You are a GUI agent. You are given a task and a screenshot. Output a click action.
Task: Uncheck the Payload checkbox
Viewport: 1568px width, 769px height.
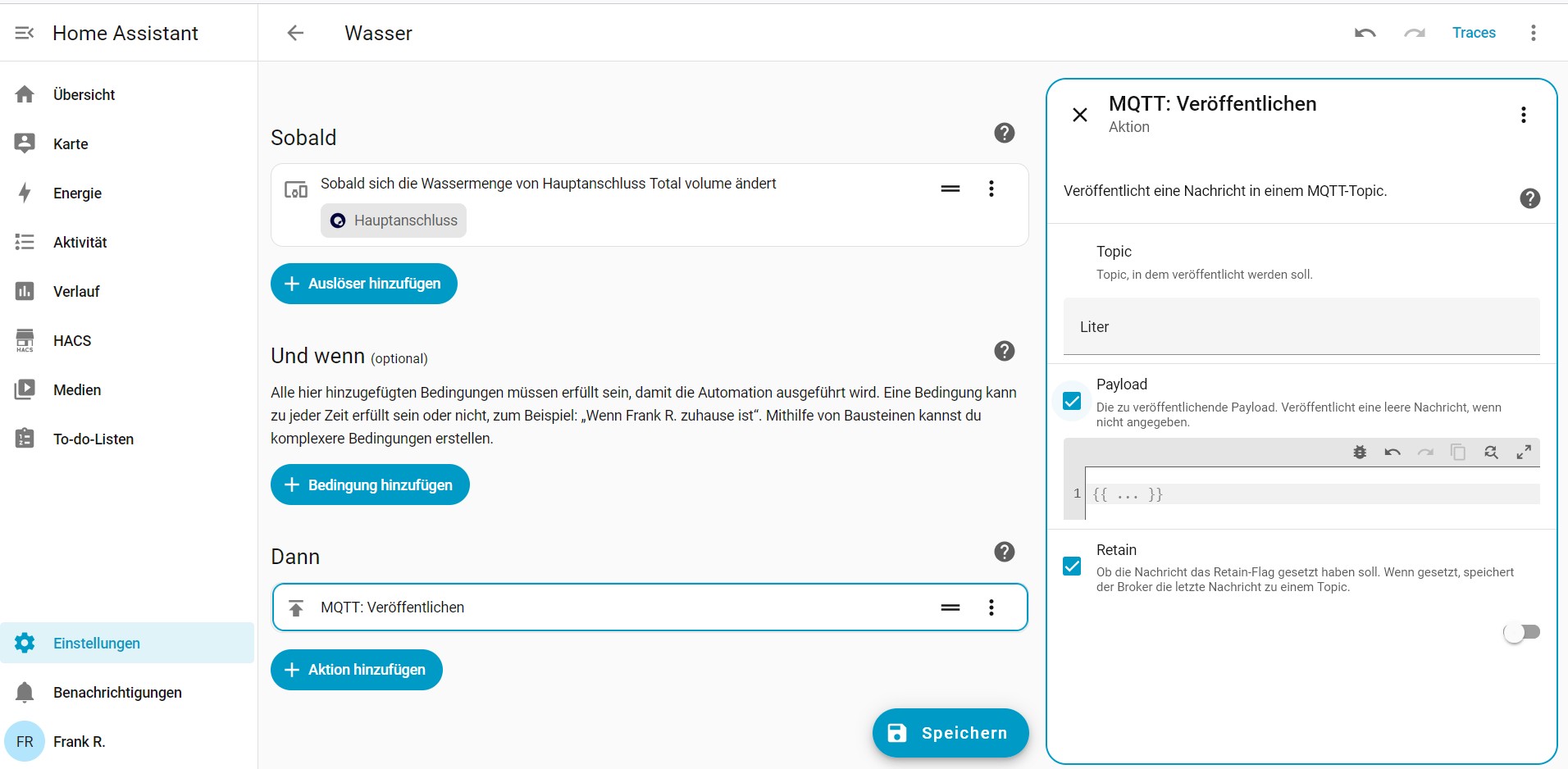click(1072, 401)
